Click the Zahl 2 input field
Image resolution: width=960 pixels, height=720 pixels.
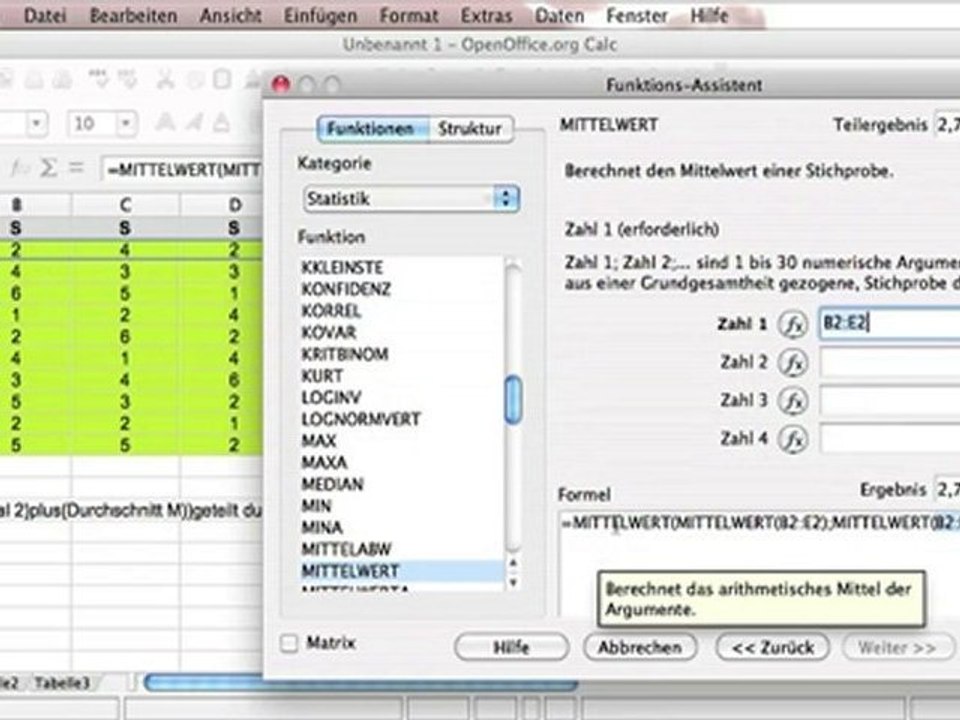tap(889, 362)
